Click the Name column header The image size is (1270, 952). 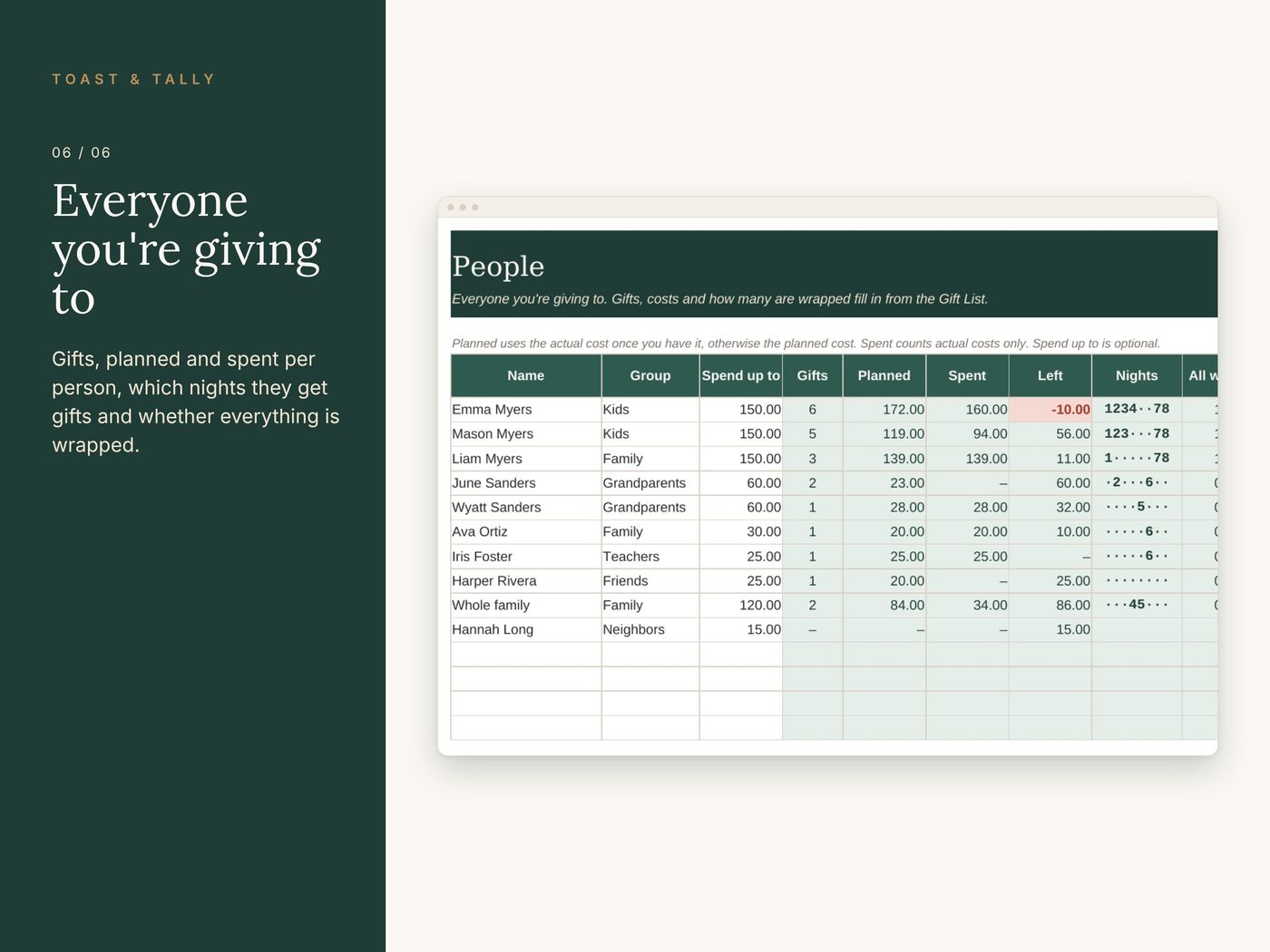(526, 375)
